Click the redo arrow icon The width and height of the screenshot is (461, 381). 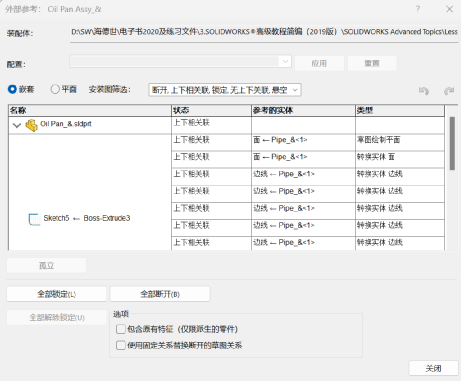tap(449, 91)
